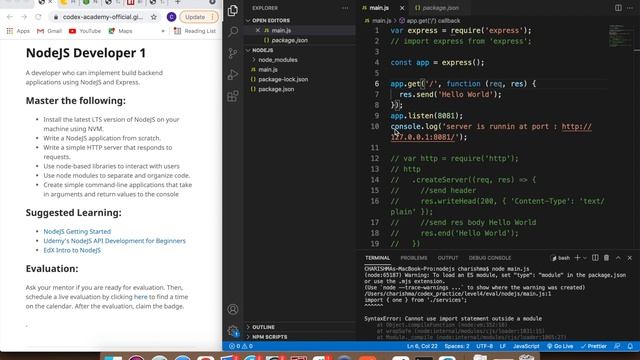
Task: Open Source Control view in activity bar
Action: pyautogui.click(x=233, y=53)
